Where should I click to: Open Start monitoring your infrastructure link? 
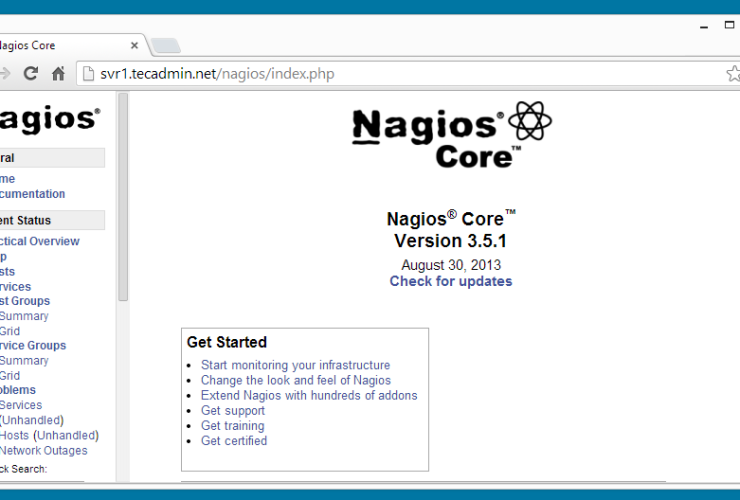click(x=295, y=365)
